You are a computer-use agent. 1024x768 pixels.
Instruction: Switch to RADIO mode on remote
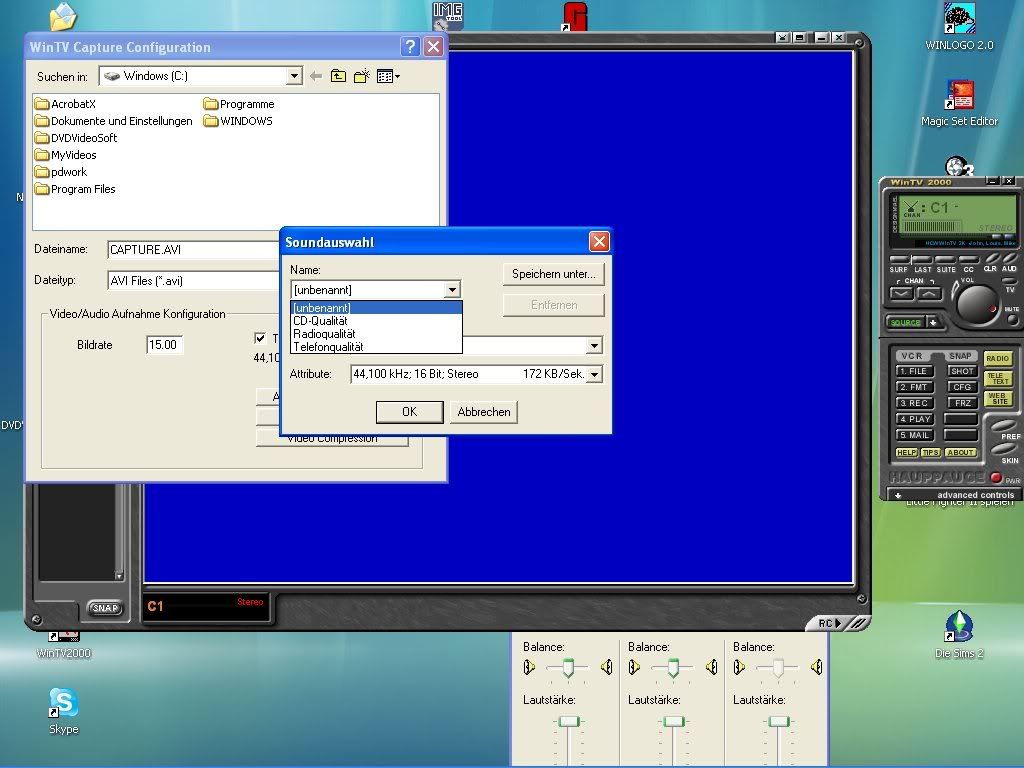(x=997, y=359)
